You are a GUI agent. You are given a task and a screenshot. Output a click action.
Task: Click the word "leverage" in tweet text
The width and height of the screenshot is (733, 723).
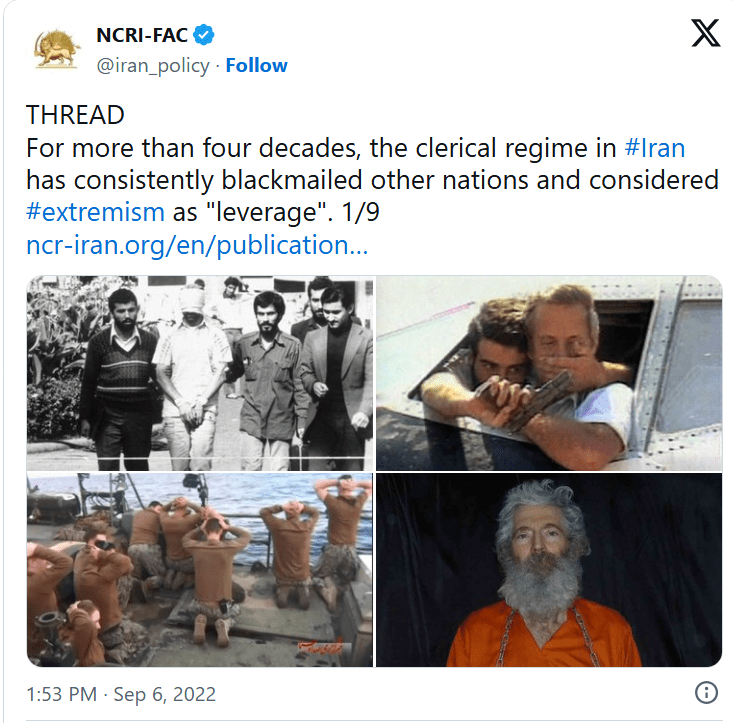click(x=266, y=213)
